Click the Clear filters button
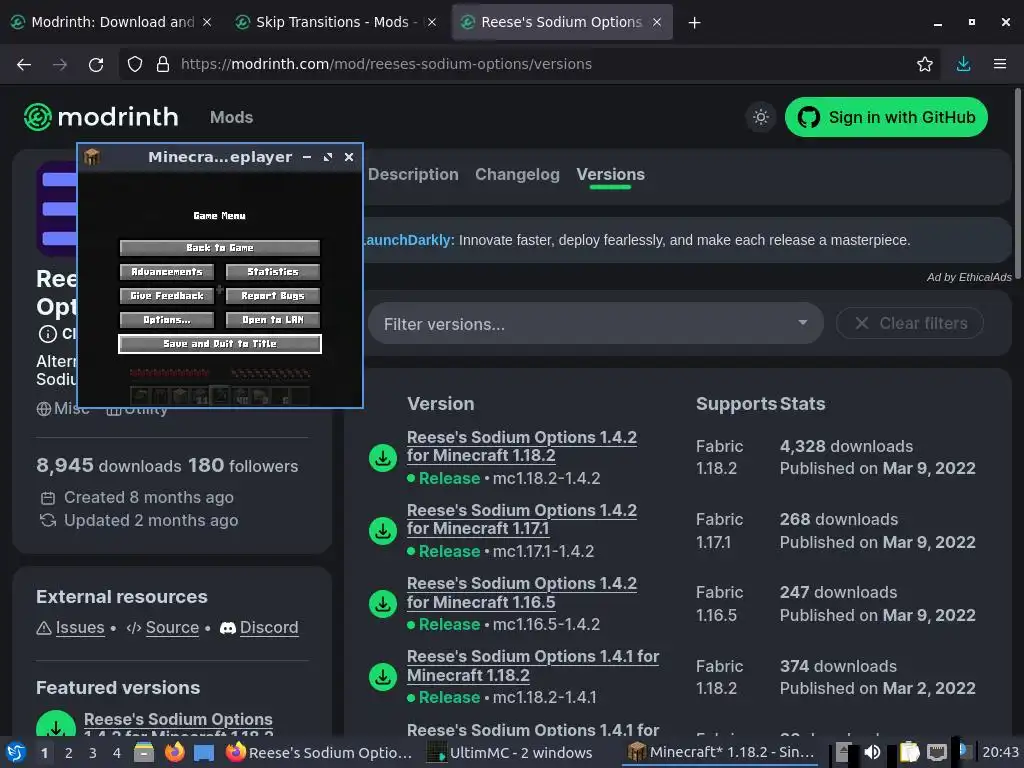Image resolution: width=1024 pixels, height=768 pixels. coord(910,323)
